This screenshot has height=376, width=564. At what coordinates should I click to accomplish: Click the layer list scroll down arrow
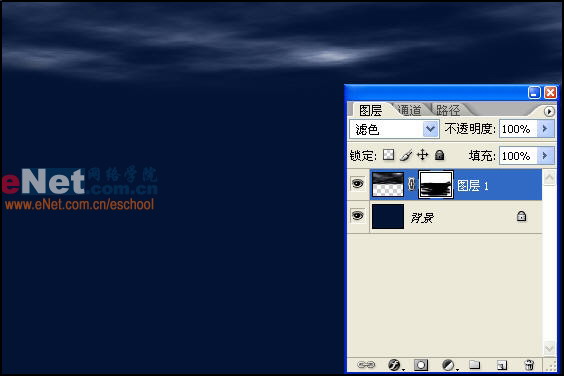point(549,348)
